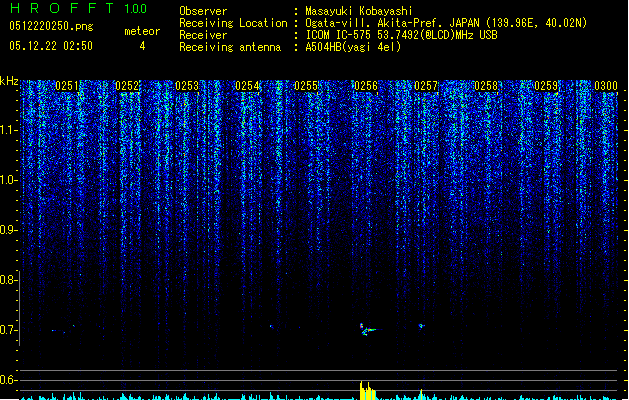Click the kHz axis unit label

click(x=9, y=81)
